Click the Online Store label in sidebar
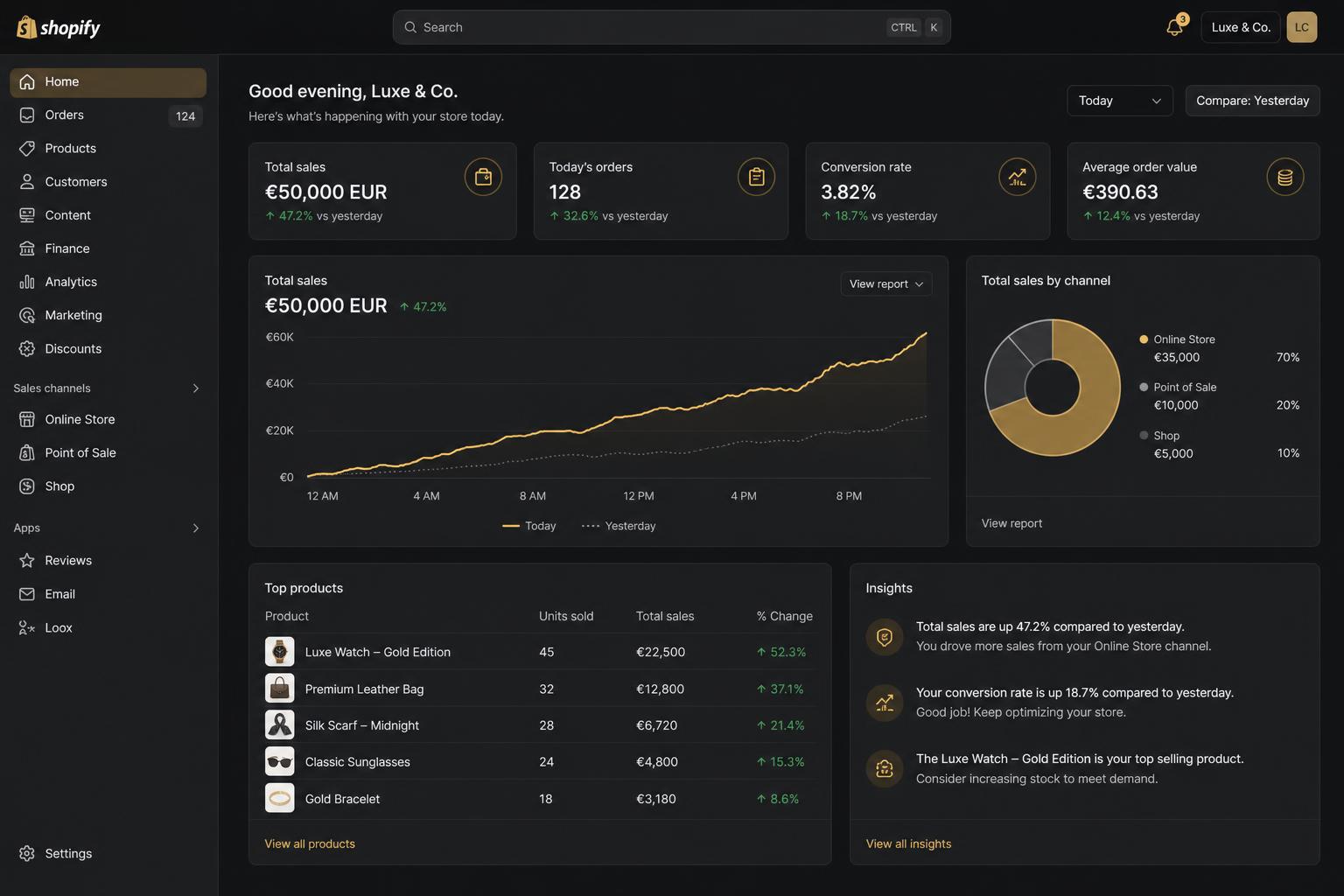The width and height of the screenshot is (1344, 896). pos(80,419)
